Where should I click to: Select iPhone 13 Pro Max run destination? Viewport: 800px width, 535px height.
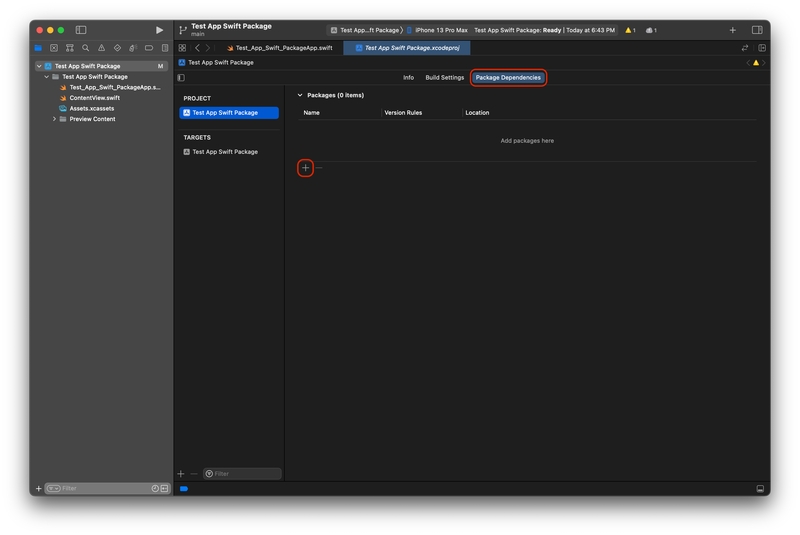coord(440,30)
